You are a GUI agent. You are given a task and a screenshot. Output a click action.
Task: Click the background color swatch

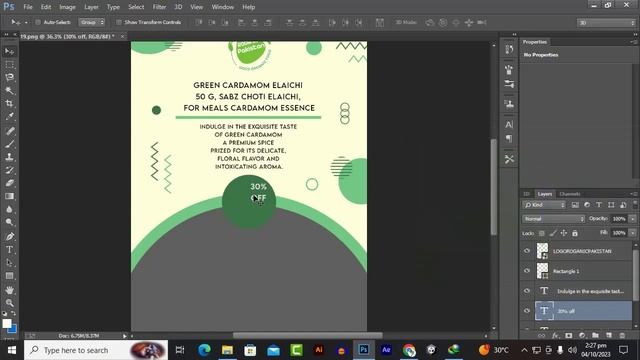click(x=13, y=328)
